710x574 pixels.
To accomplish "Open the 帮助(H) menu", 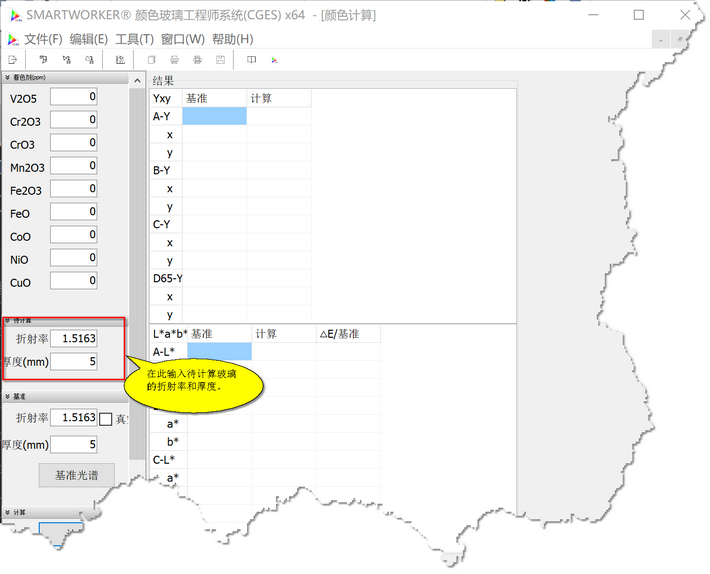I will (232, 39).
